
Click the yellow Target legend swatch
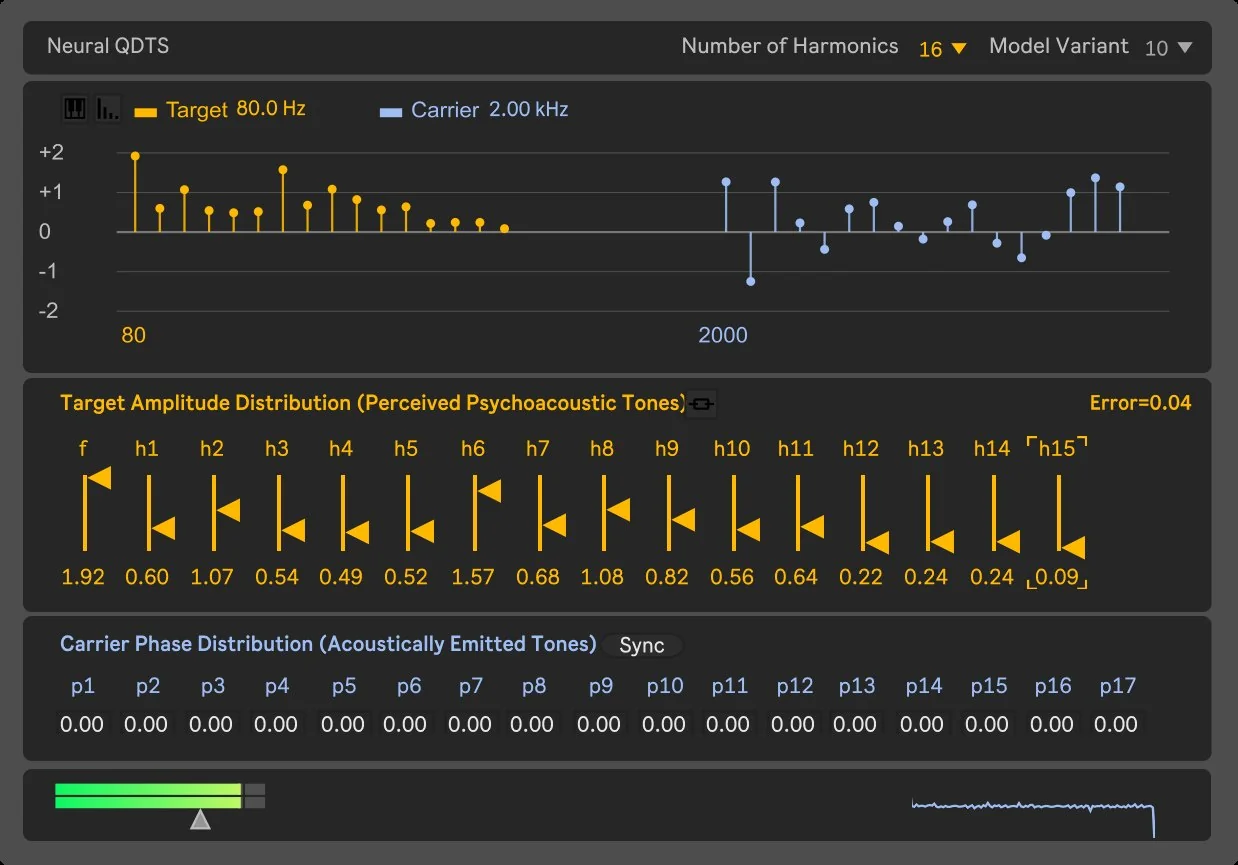tap(146, 113)
